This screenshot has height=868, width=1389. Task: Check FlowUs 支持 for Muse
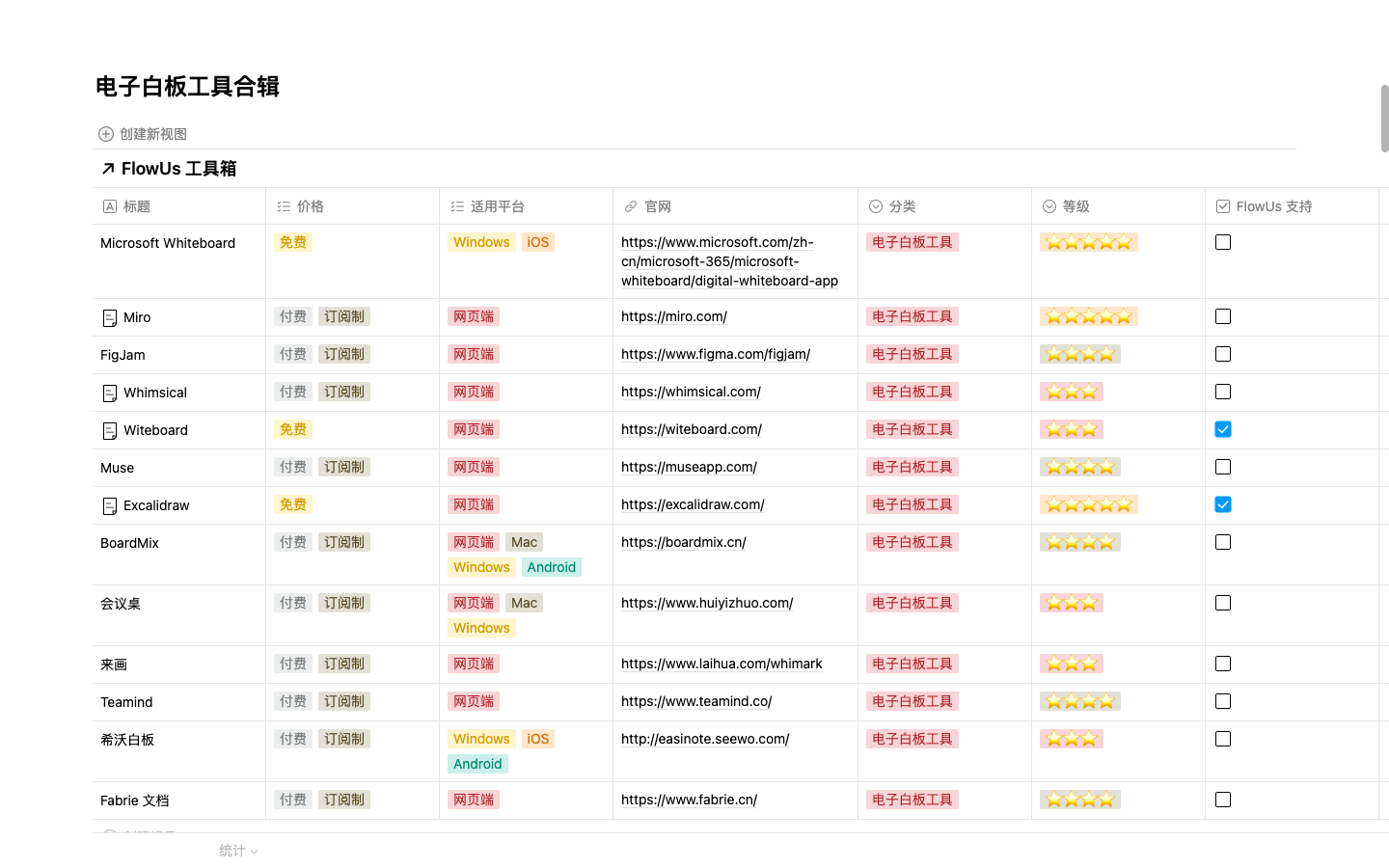pyautogui.click(x=1223, y=467)
